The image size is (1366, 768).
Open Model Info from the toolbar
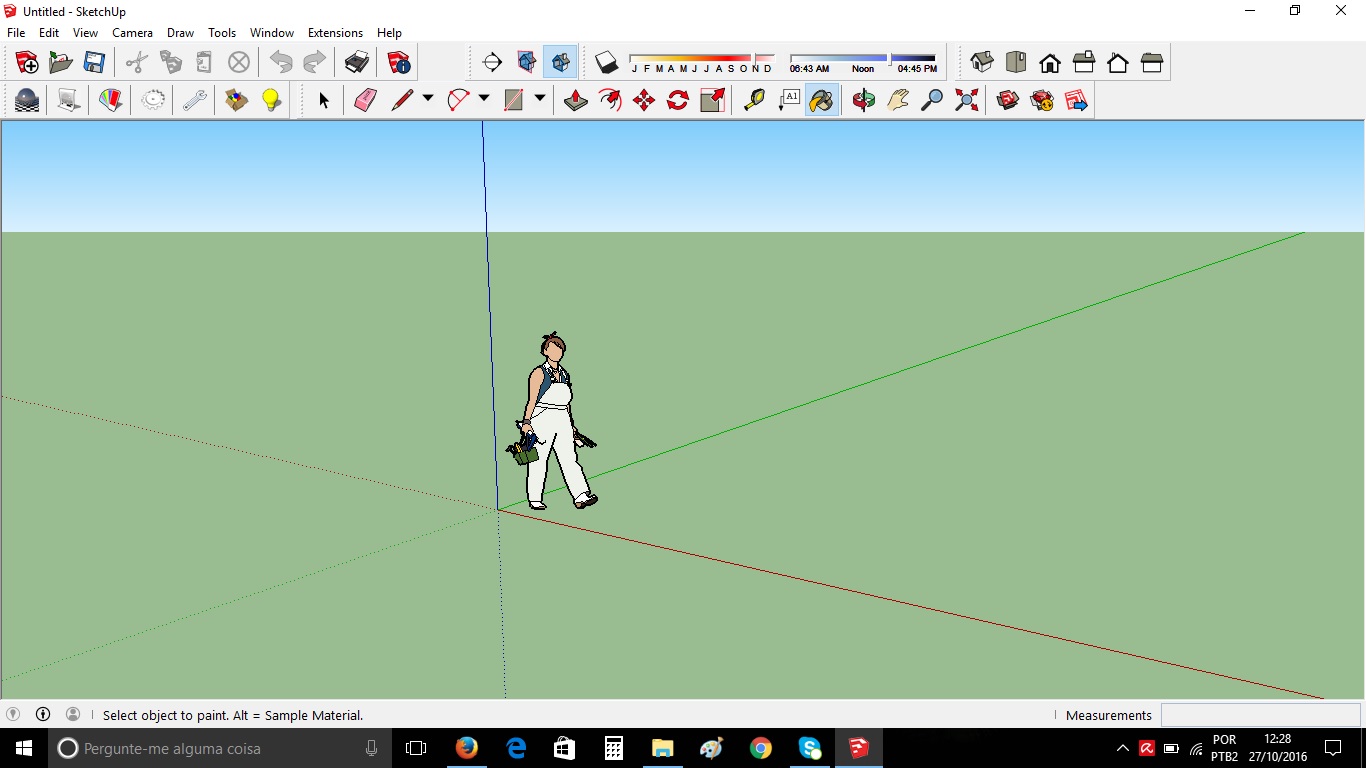tap(399, 62)
